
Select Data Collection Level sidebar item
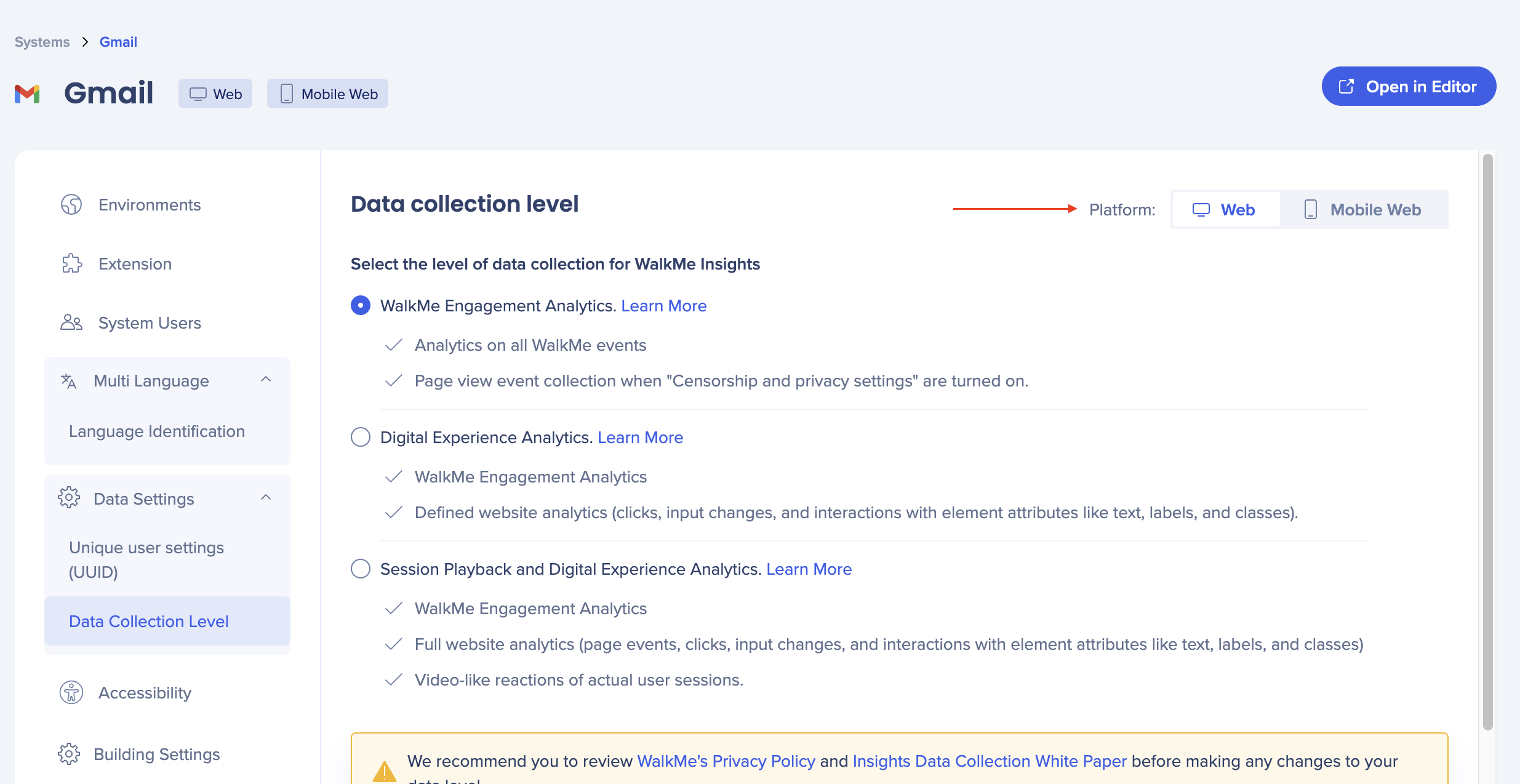tap(167, 621)
